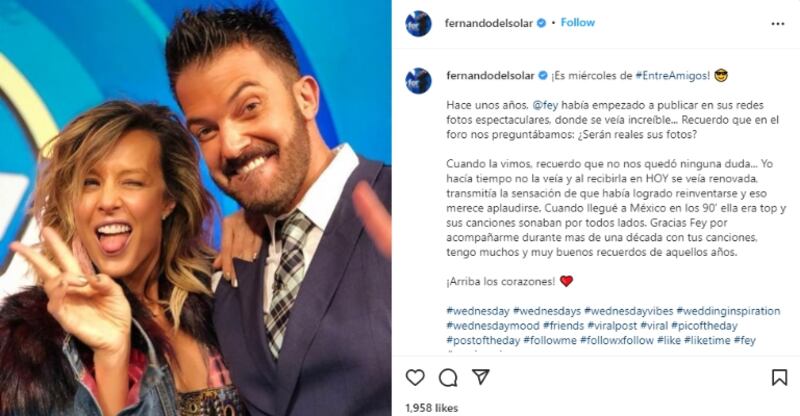Open the #wednesday hashtag

click(478, 311)
